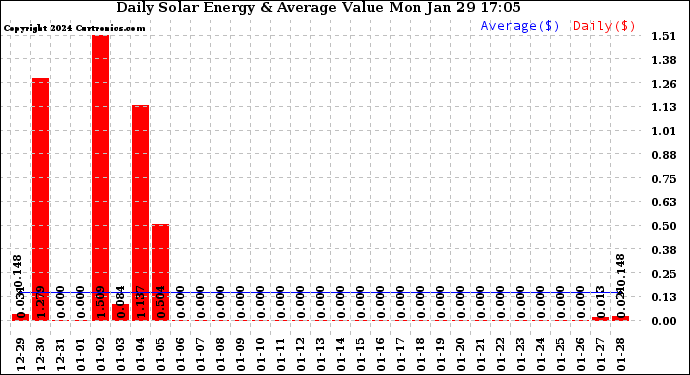This screenshot has height=375, width=690.
Task: Select the x-axis date label '01-22'
Action: click(x=500, y=354)
